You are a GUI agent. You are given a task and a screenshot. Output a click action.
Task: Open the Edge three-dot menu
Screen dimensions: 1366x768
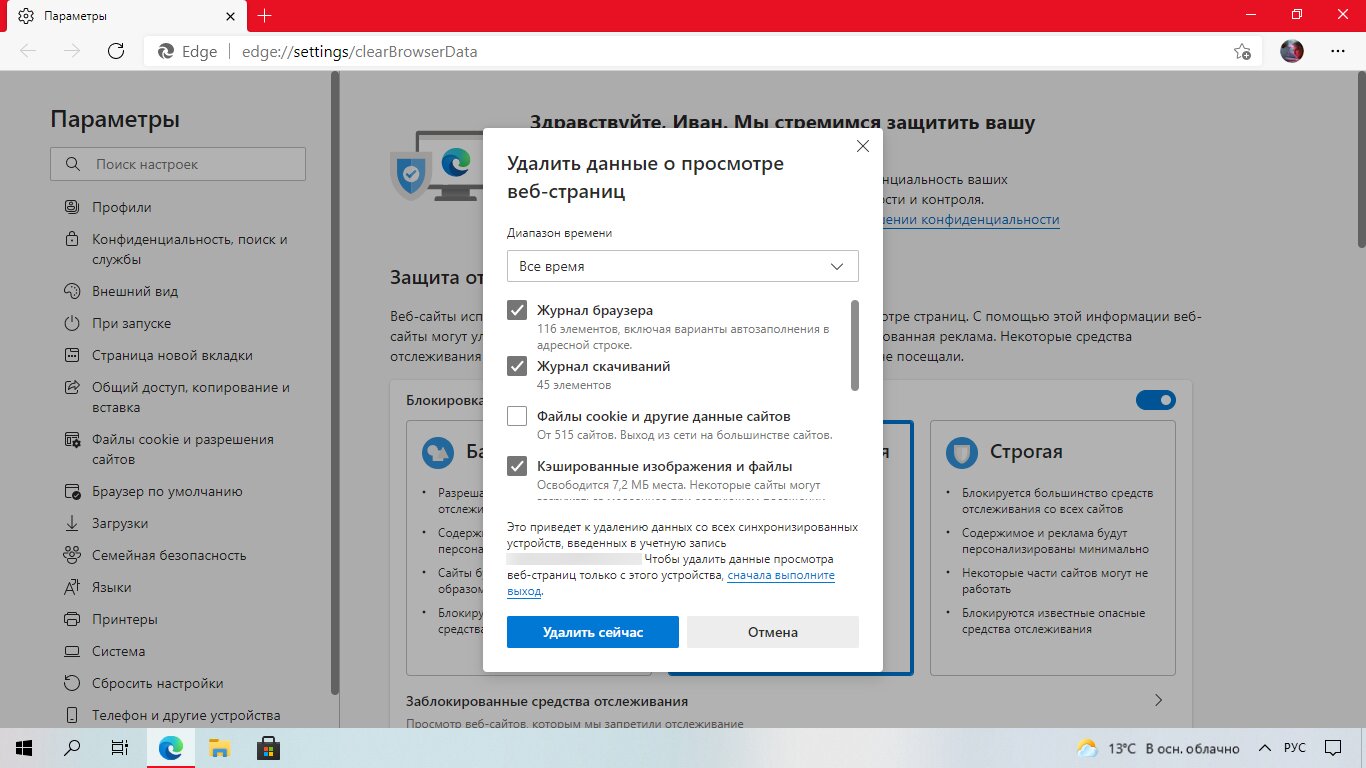tap(1338, 51)
